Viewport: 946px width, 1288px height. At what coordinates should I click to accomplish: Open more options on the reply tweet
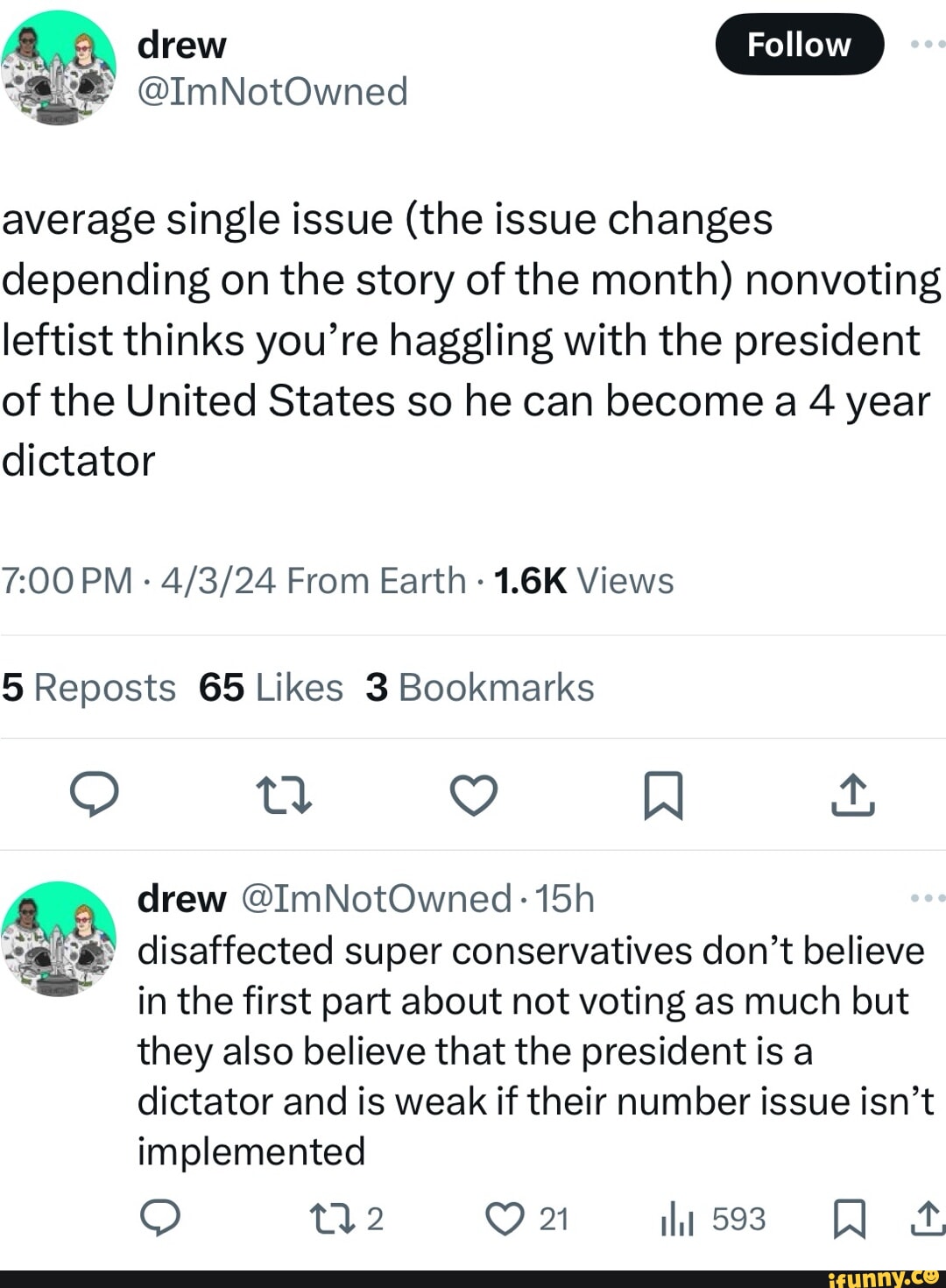(927, 898)
